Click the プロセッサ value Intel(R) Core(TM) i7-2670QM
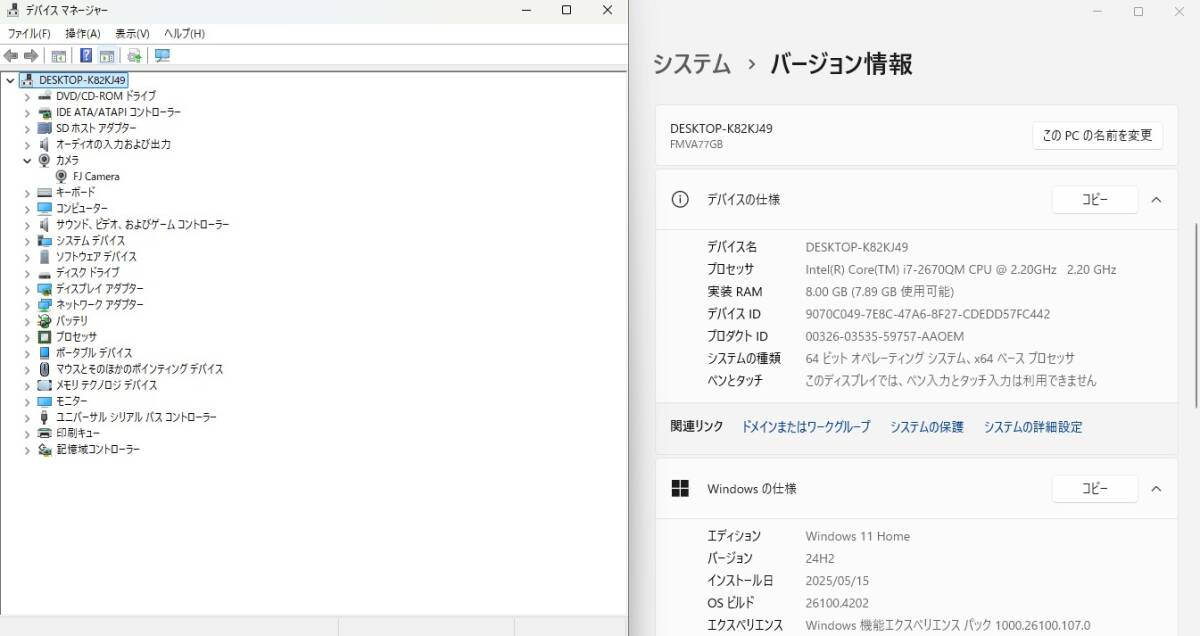This screenshot has width=1200, height=636. click(x=961, y=270)
